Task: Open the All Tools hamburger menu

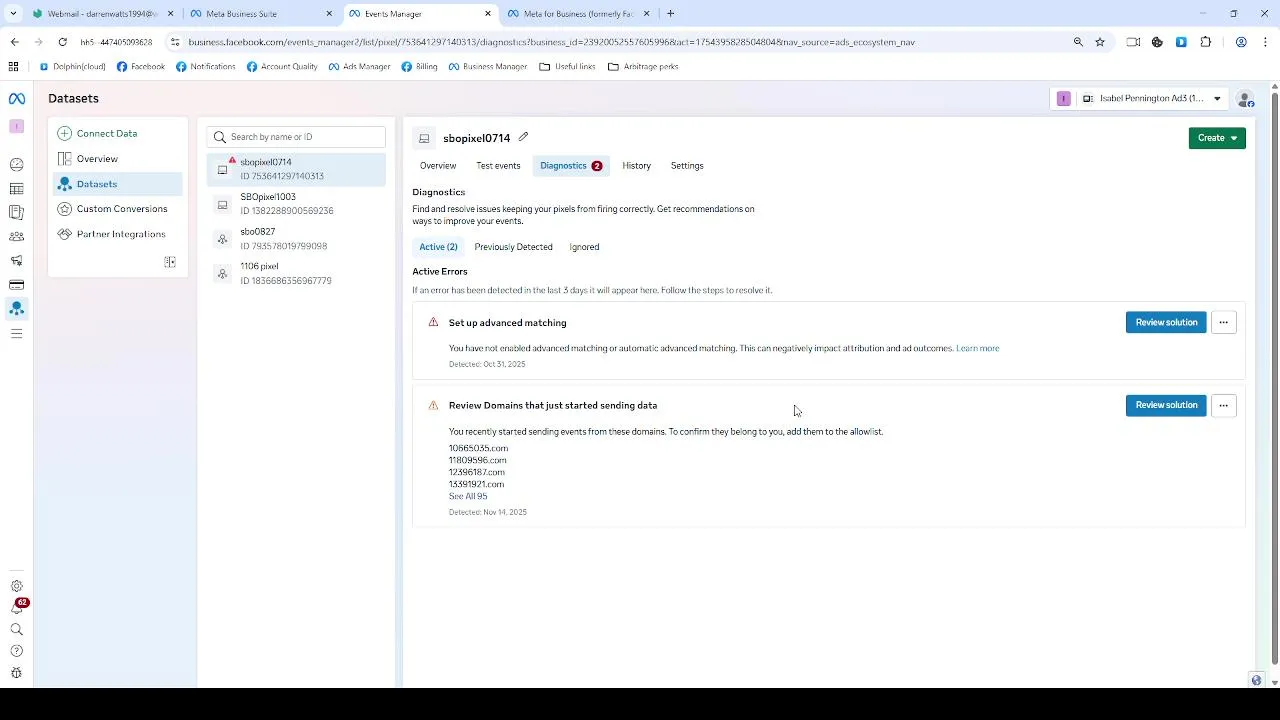Action: 16,333
